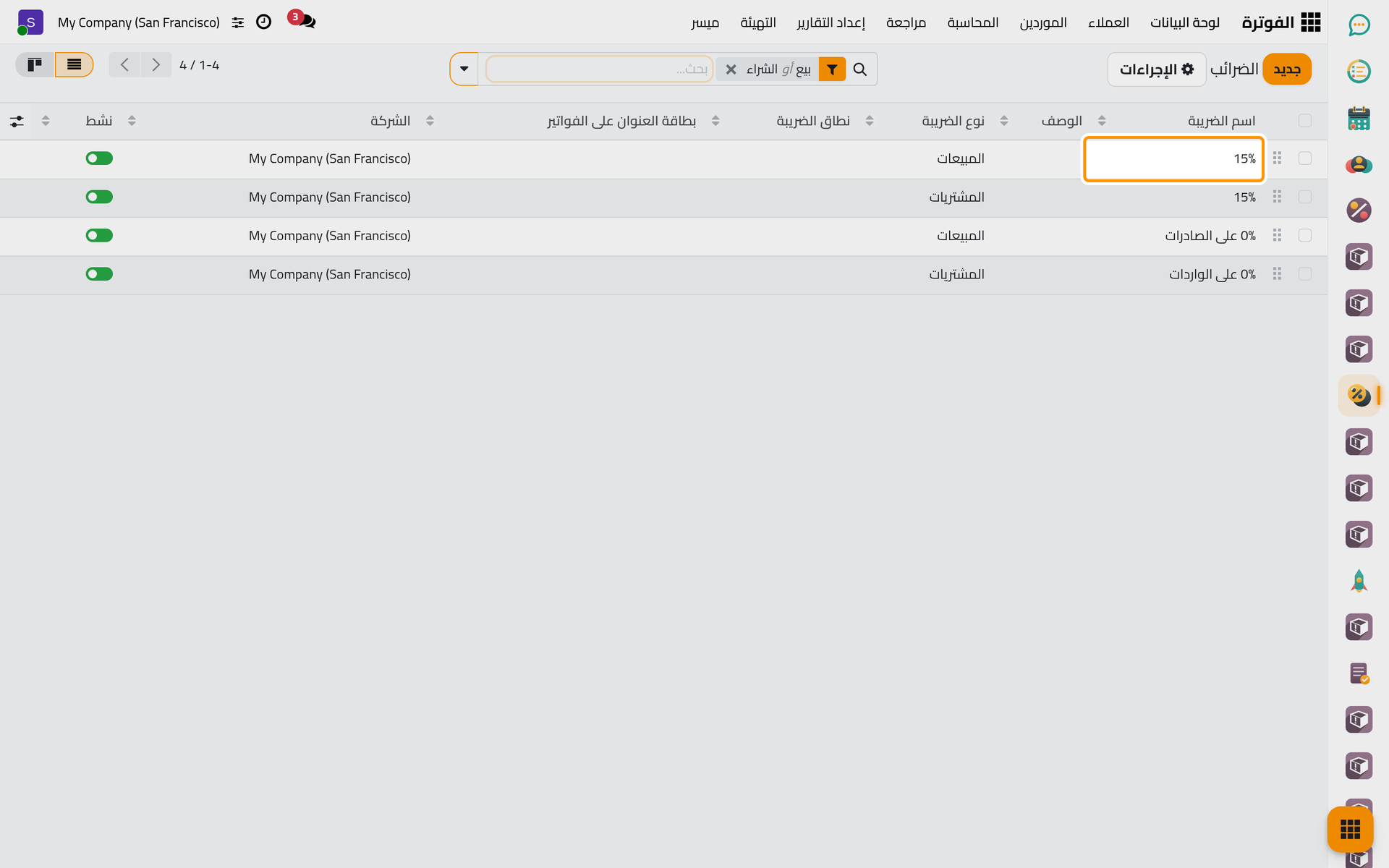Click the orange filter funnel icon
The height and width of the screenshot is (868, 1389).
(x=832, y=69)
